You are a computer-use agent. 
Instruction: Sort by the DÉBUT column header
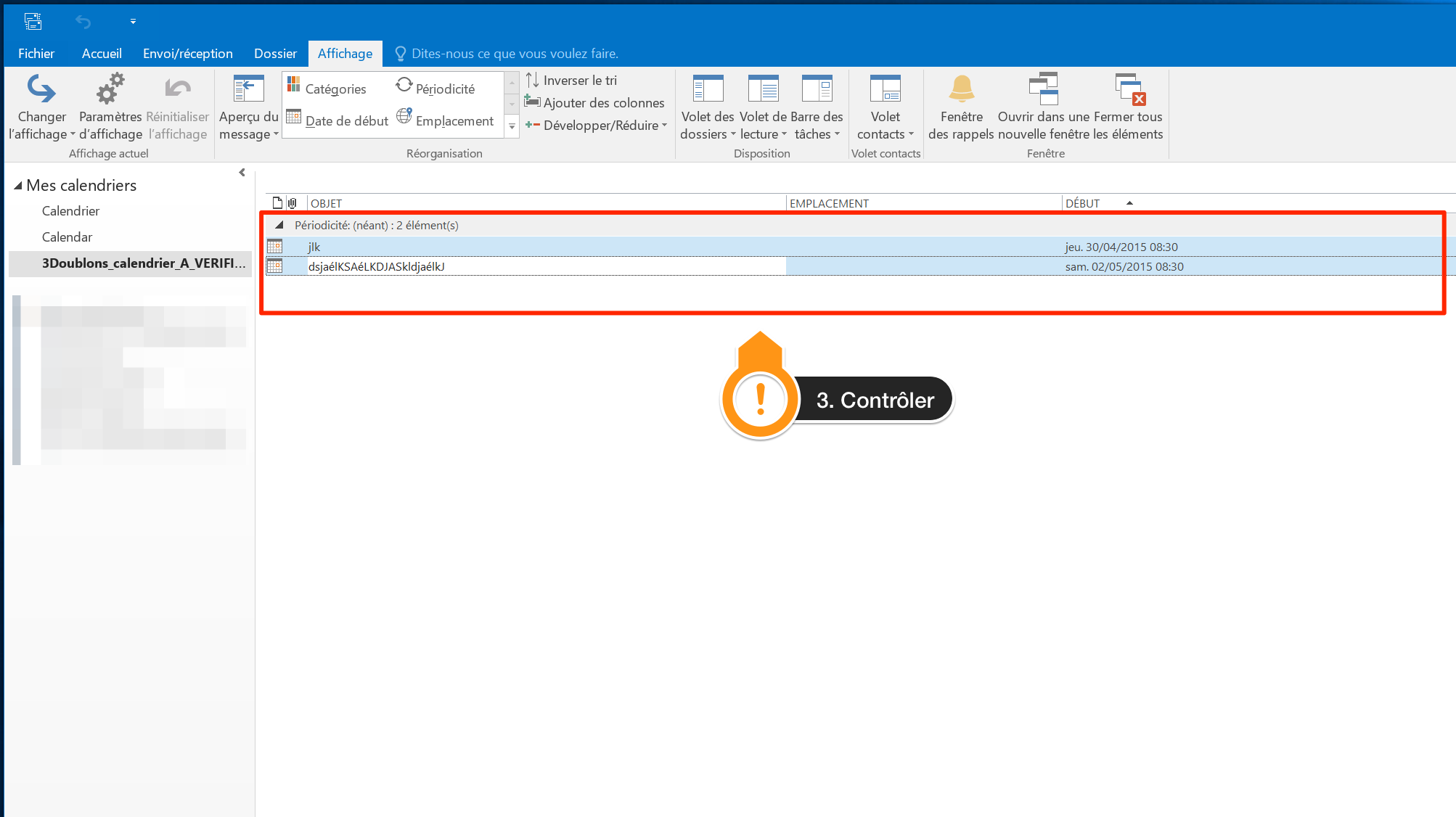pyautogui.click(x=1082, y=204)
